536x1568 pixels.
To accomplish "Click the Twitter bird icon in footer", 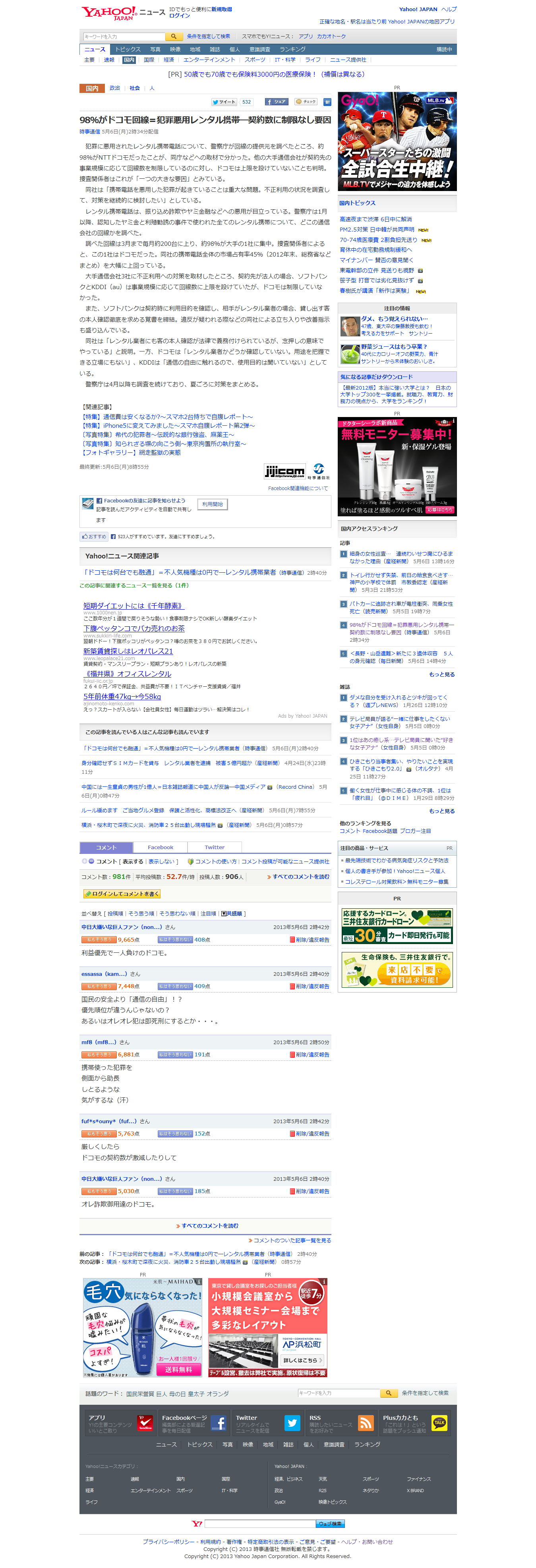I will [292, 1423].
